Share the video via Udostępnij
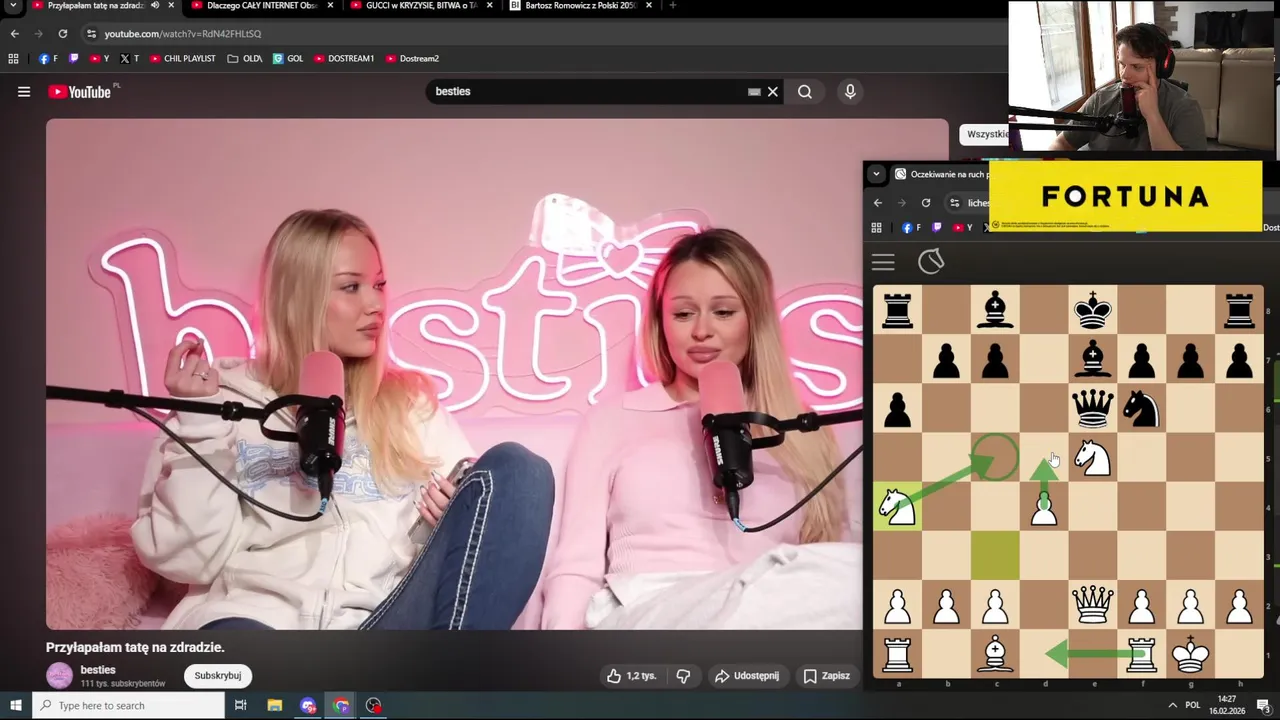This screenshot has width=1280, height=720. coord(746,676)
